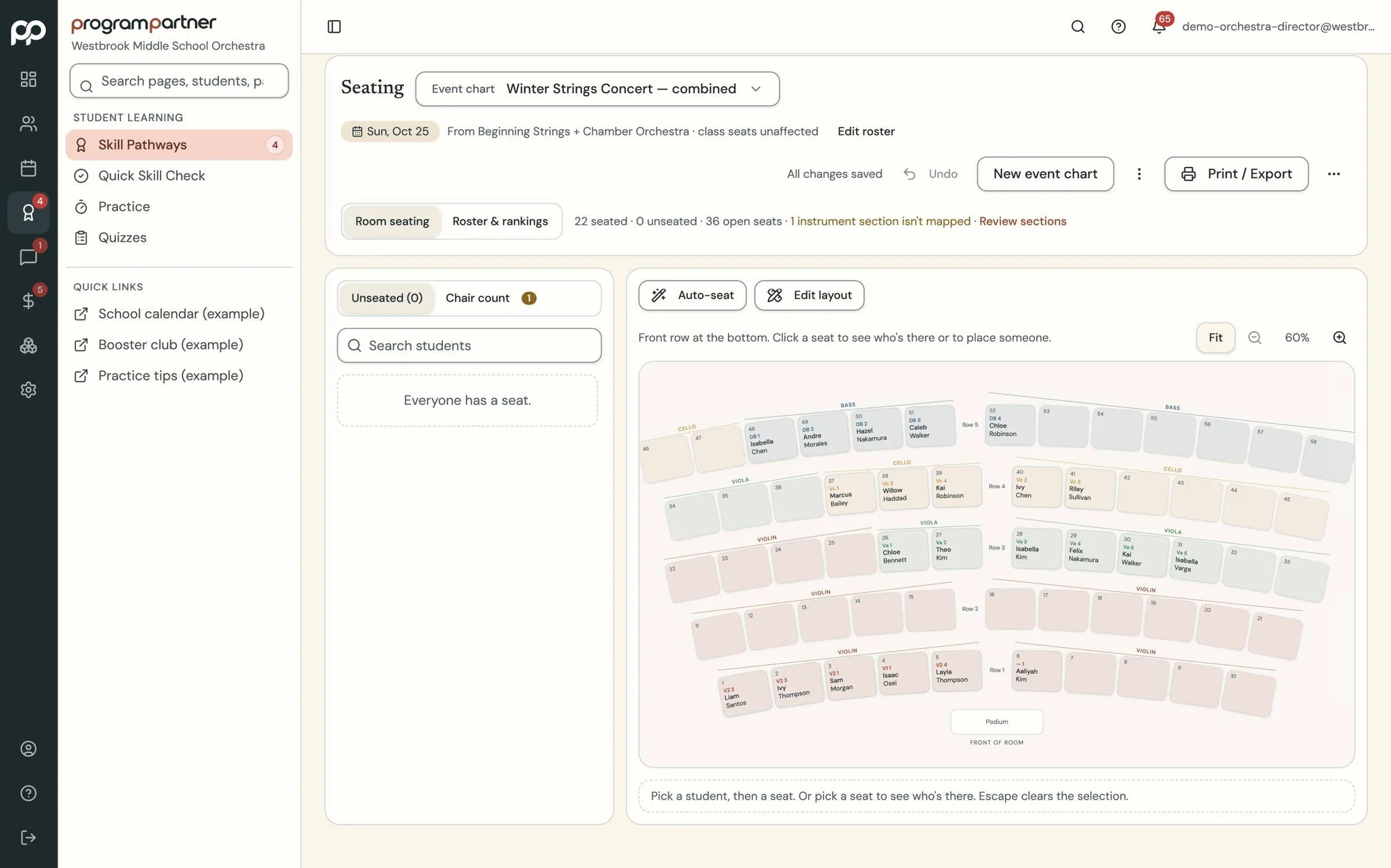Open the finances dollar icon with badge 5
Image resolution: width=1391 pixels, height=868 pixels.
click(29, 301)
